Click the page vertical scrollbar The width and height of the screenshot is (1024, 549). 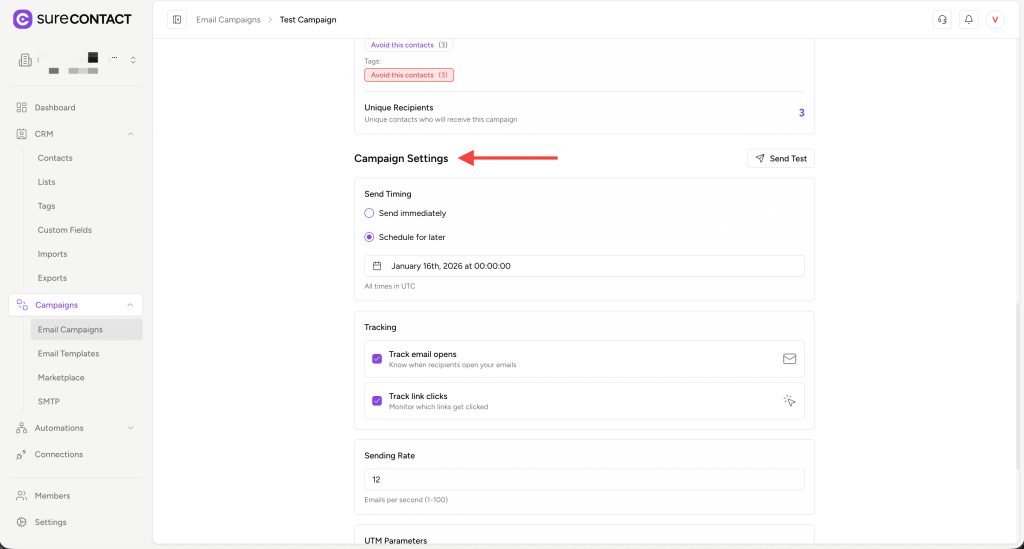point(1017,385)
